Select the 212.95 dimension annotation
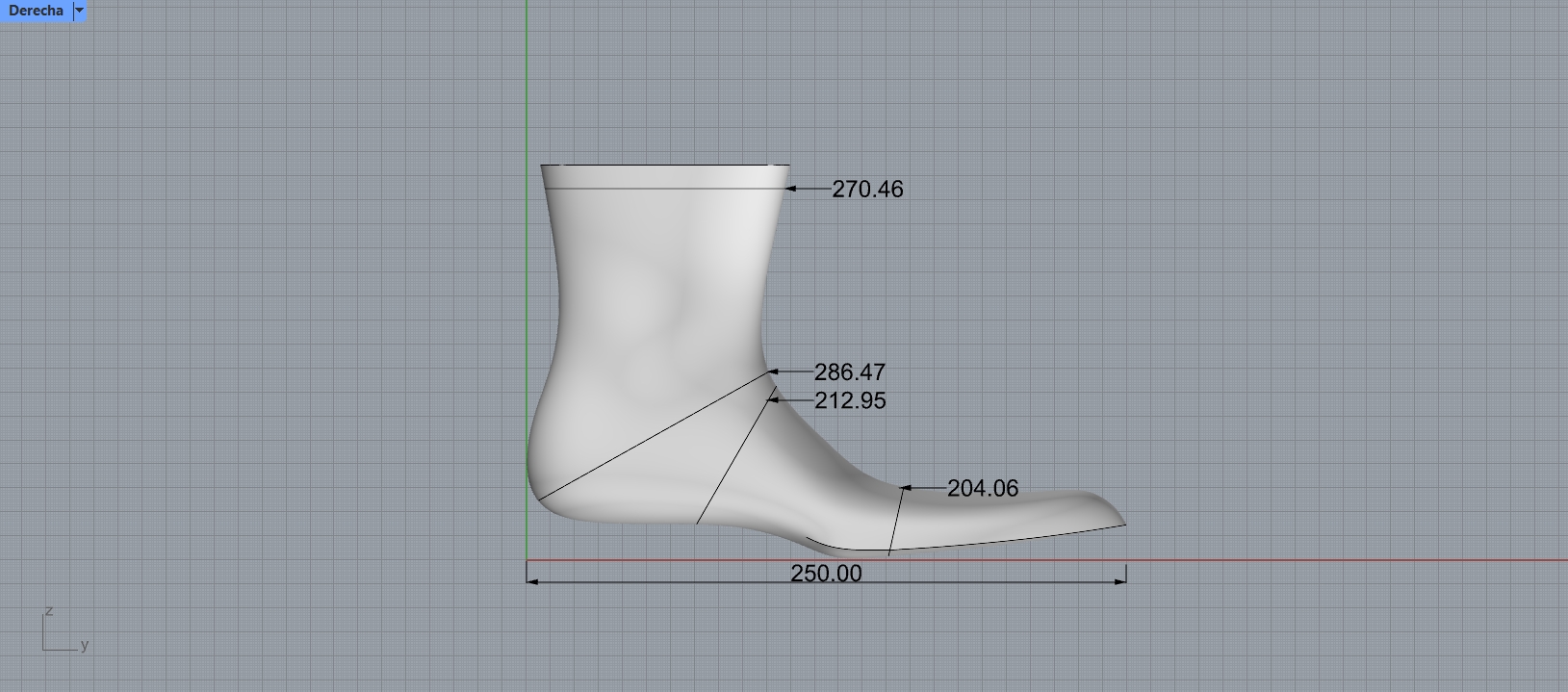Viewport: 1568px width, 692px height. click(850, 400)
